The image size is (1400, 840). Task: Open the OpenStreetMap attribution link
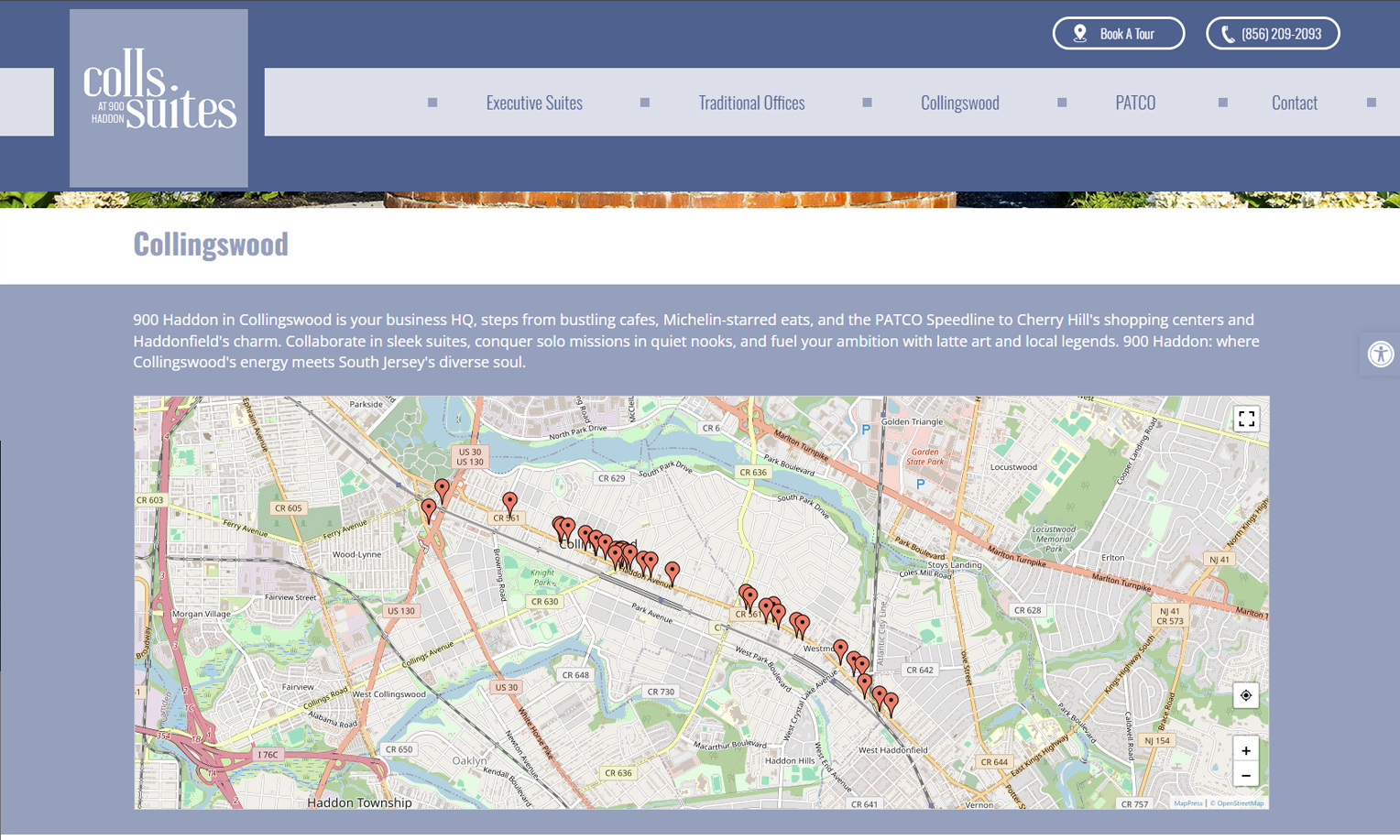click(x=1240, y=803)
